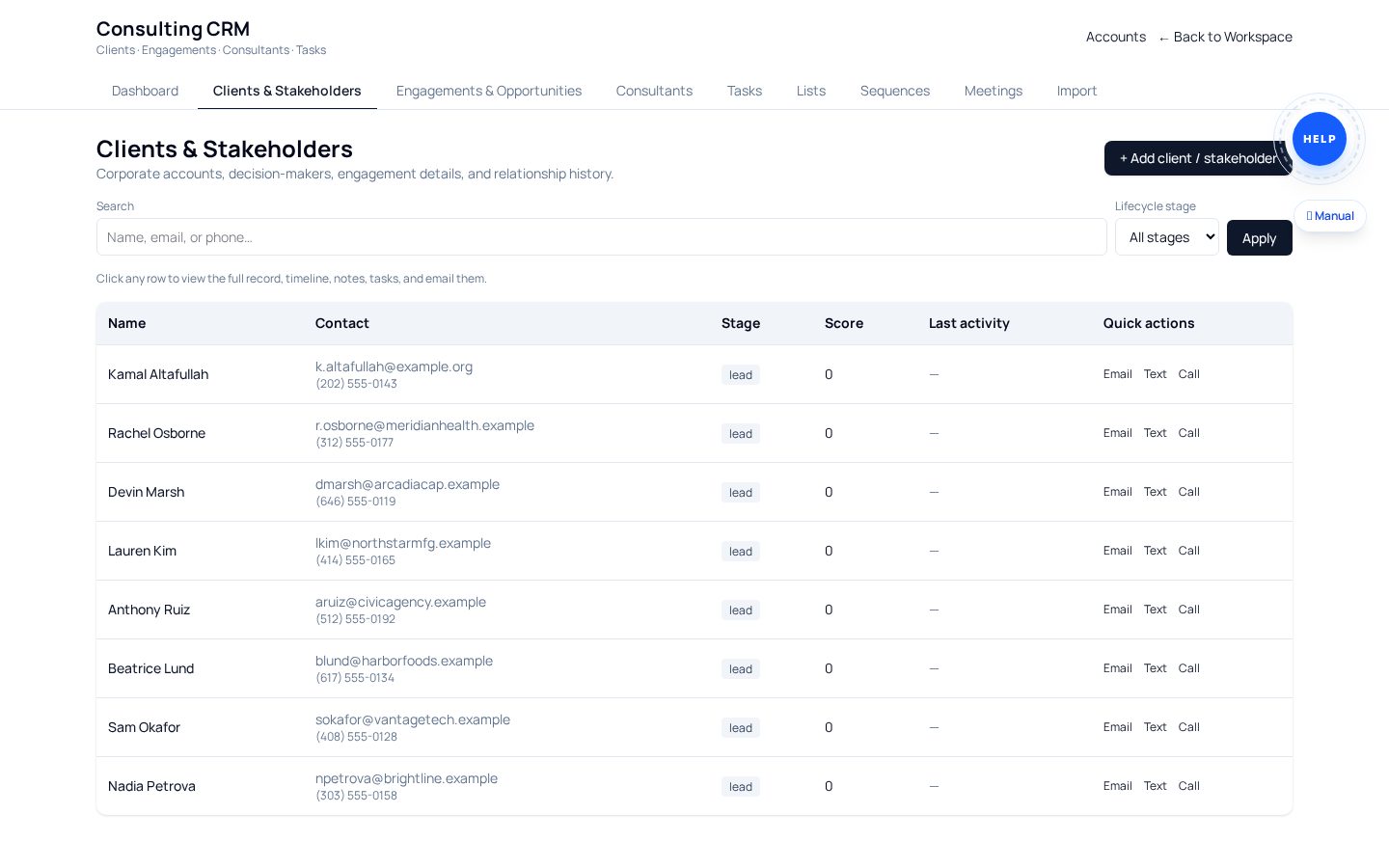
Task: Open Engagements & Opportunities tab
Action: [489, 91]
